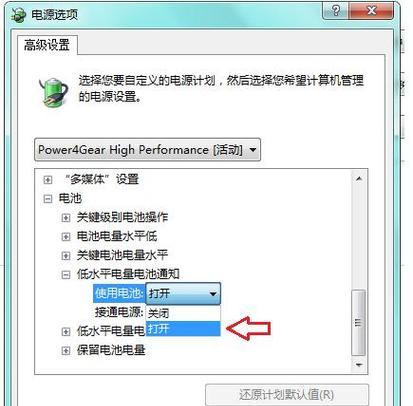413x406 pixels.
Task: Expand 关键电池电量水平 node
Action: point(66,255)
